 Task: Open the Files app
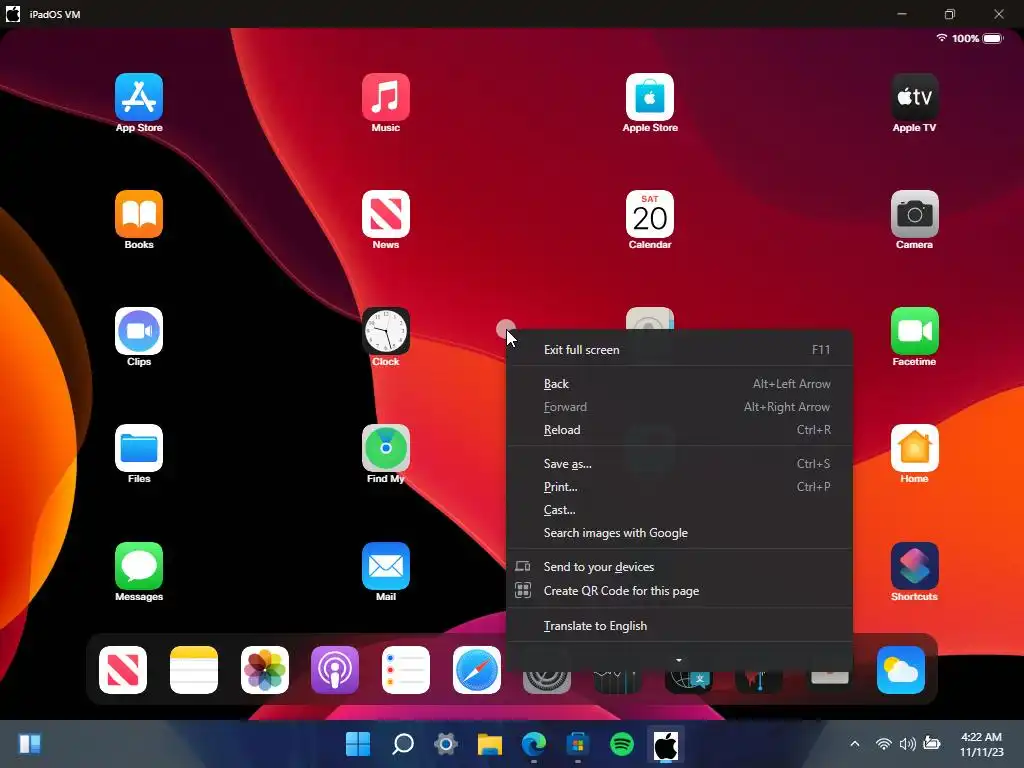pyautogui.click(x=138, y=448)
